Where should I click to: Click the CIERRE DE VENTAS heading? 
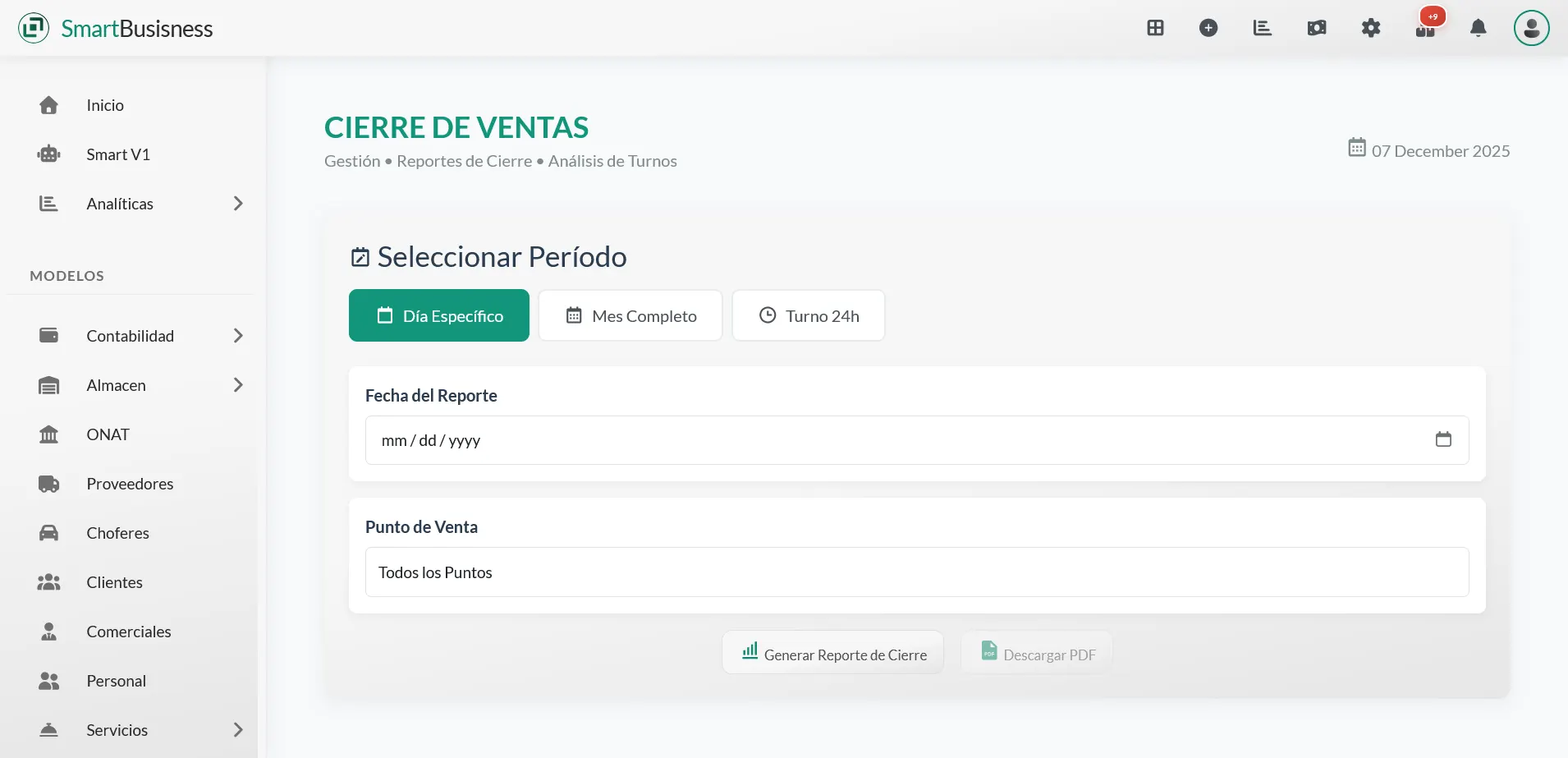point(456,127)
